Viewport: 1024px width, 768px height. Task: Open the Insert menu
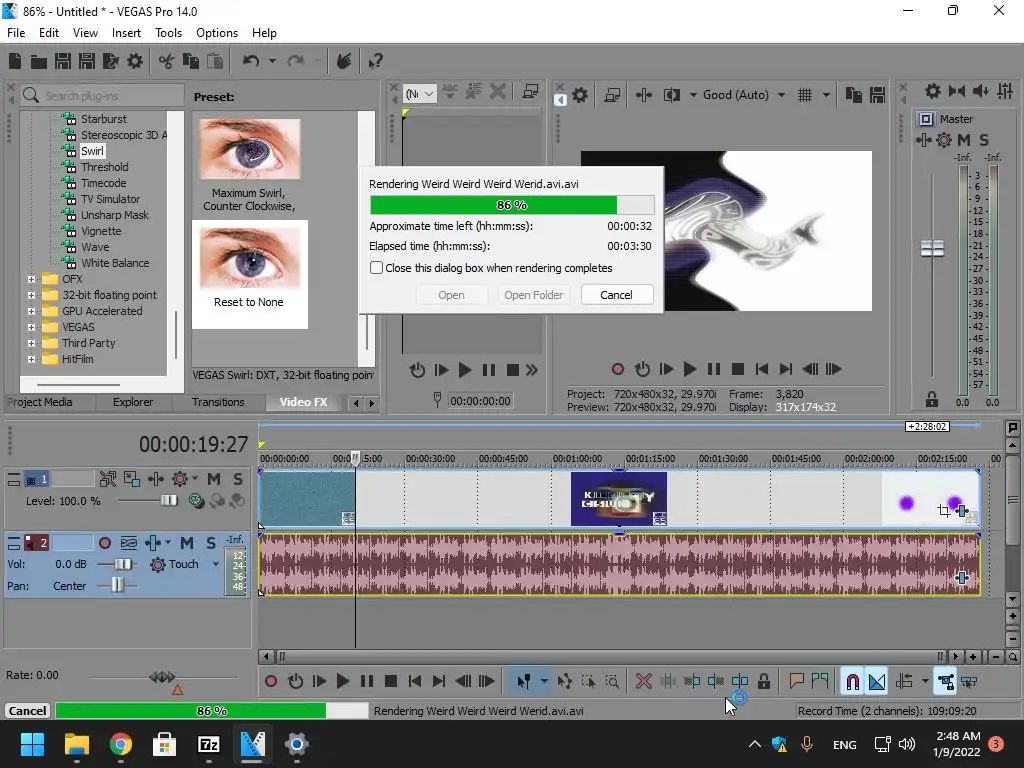pyautogui.click(x=126, y=33)
